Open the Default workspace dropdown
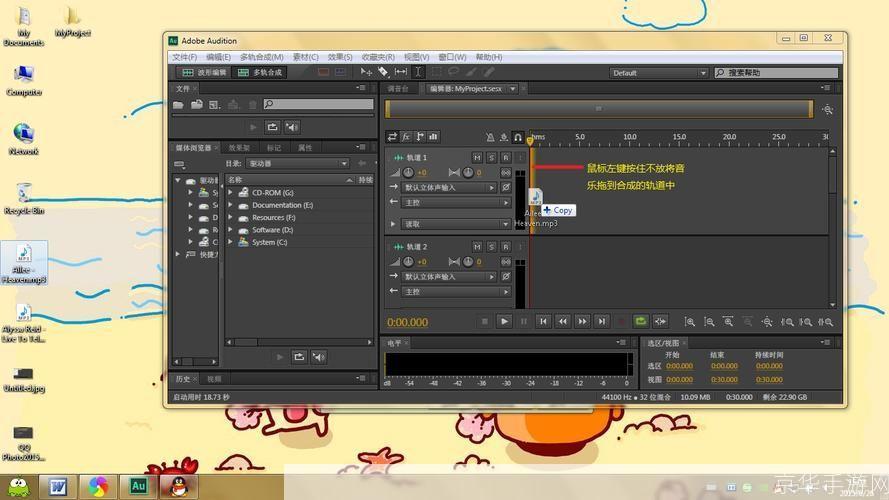The width and height of the screenshot is (889, 500). [659, 73]
